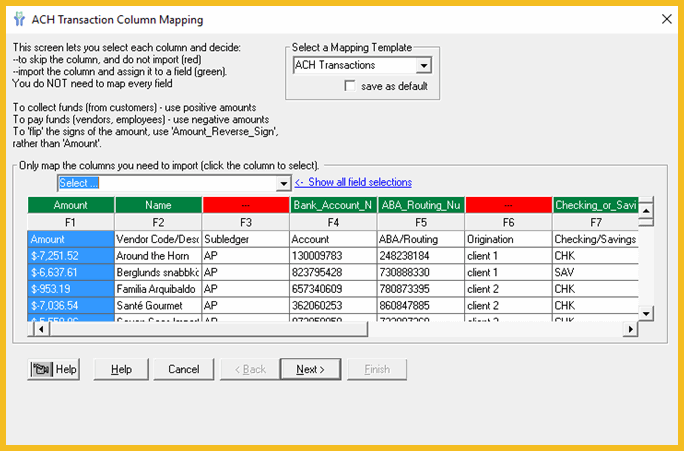Select the ABA_Routing_Nu column header

pos(420,205)
